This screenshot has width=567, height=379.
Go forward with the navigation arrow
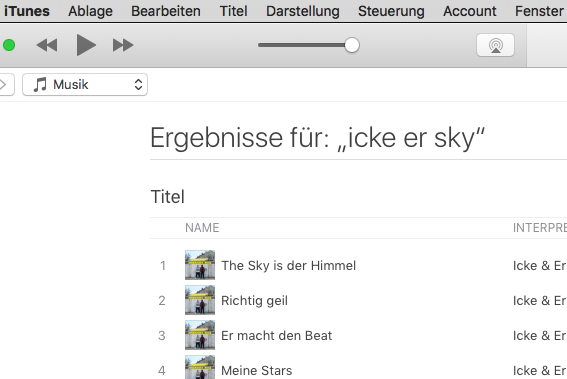[x=4, y=85]
